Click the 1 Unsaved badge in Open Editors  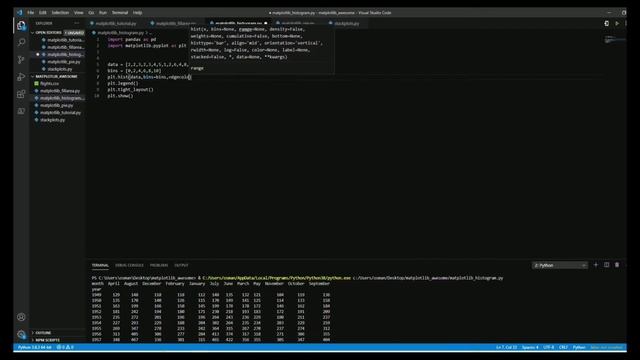pyautogui.click(x=74, y=33)
